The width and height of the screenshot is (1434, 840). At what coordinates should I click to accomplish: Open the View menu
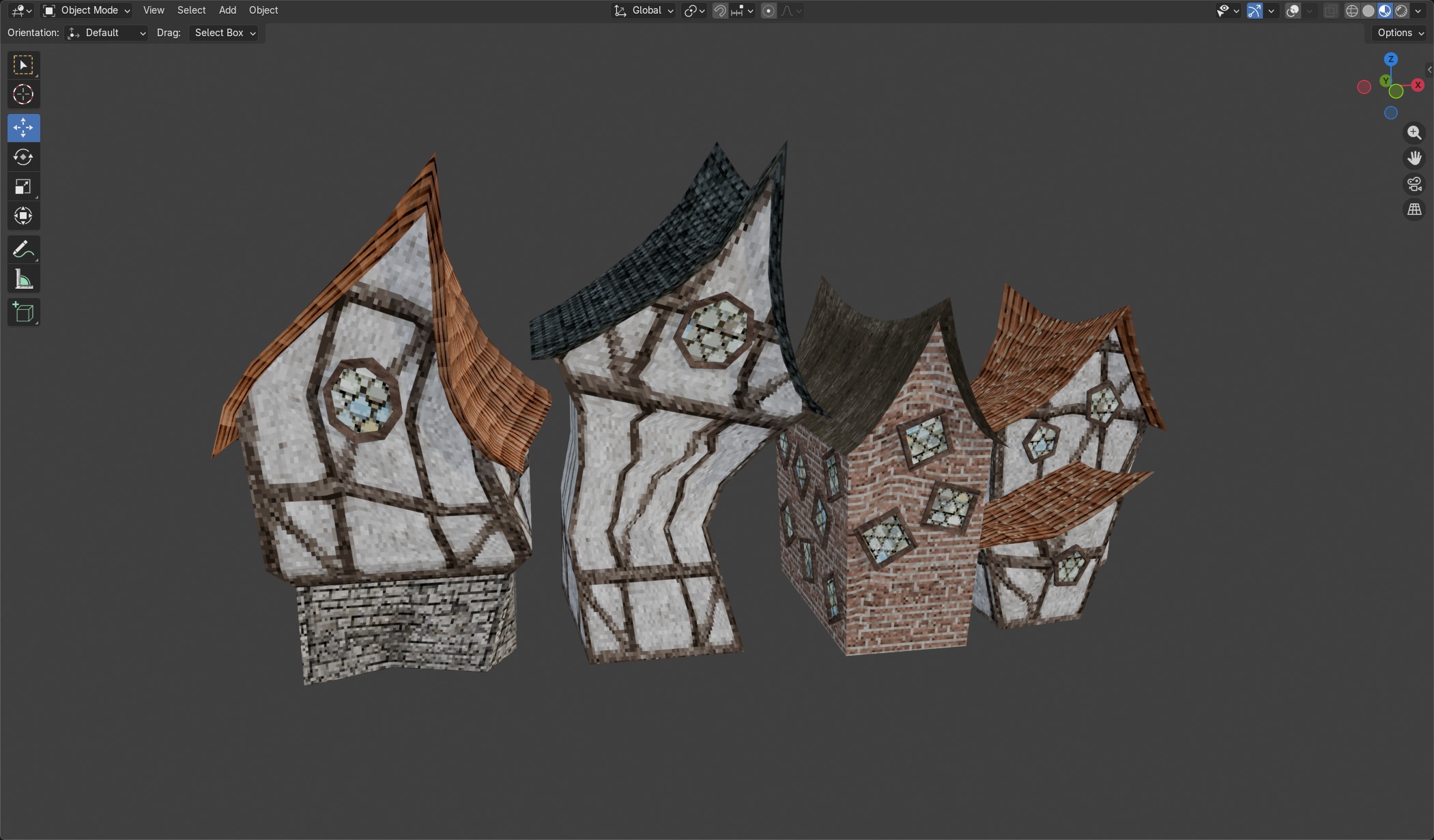click(154, 10)
